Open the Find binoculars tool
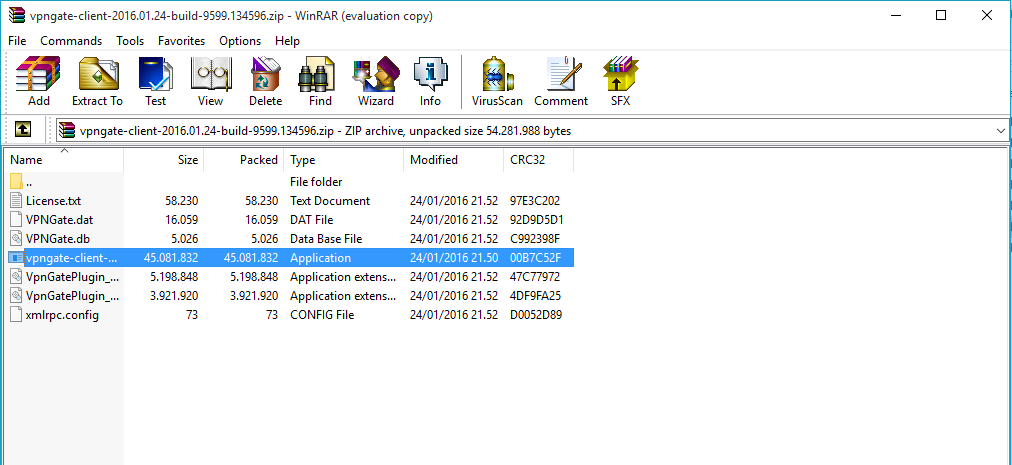This screenshot has height=465, width=1012. click(x=319, y=81)
